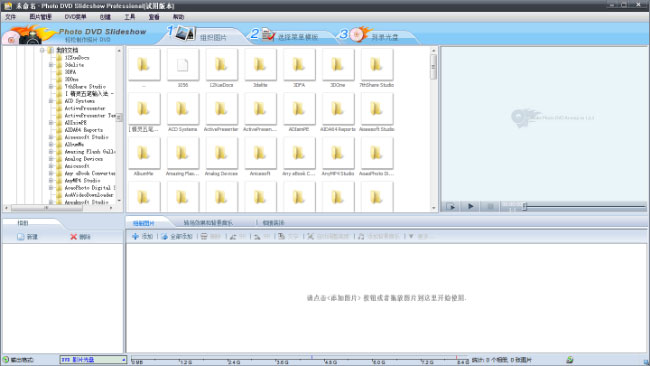Open the 更多 (More) toolbar dropdown arrow
Screen dimensions: 650x366
coord(411,236)
